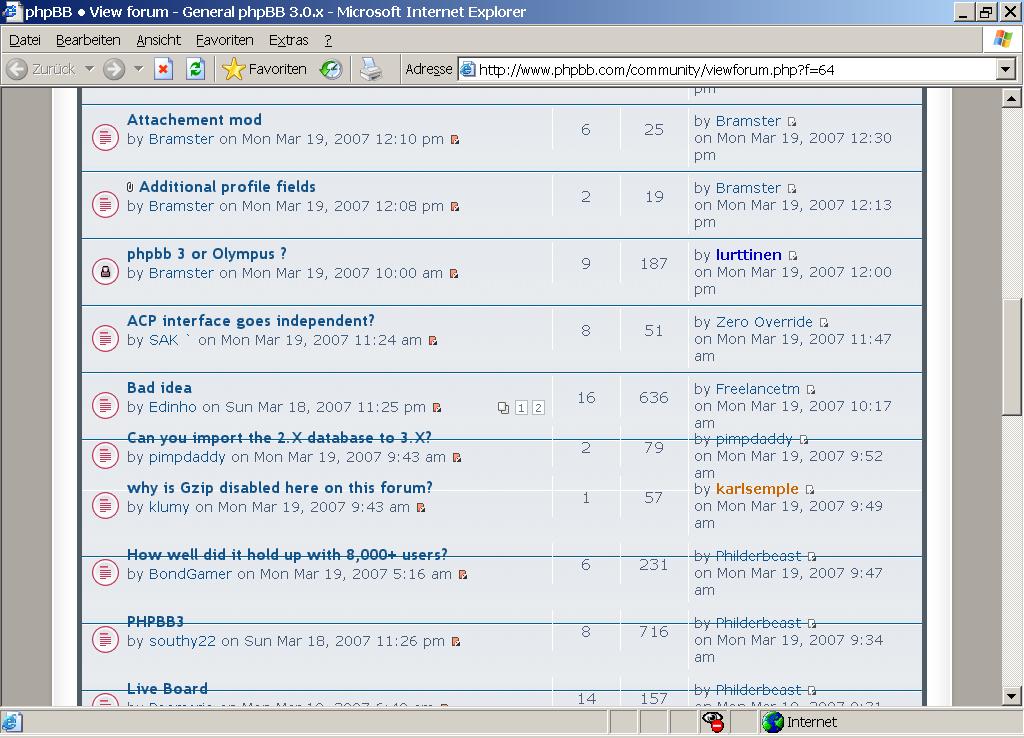
Task: Click the latest post icon next to lurttinen
Action: (x=792, y=256)
